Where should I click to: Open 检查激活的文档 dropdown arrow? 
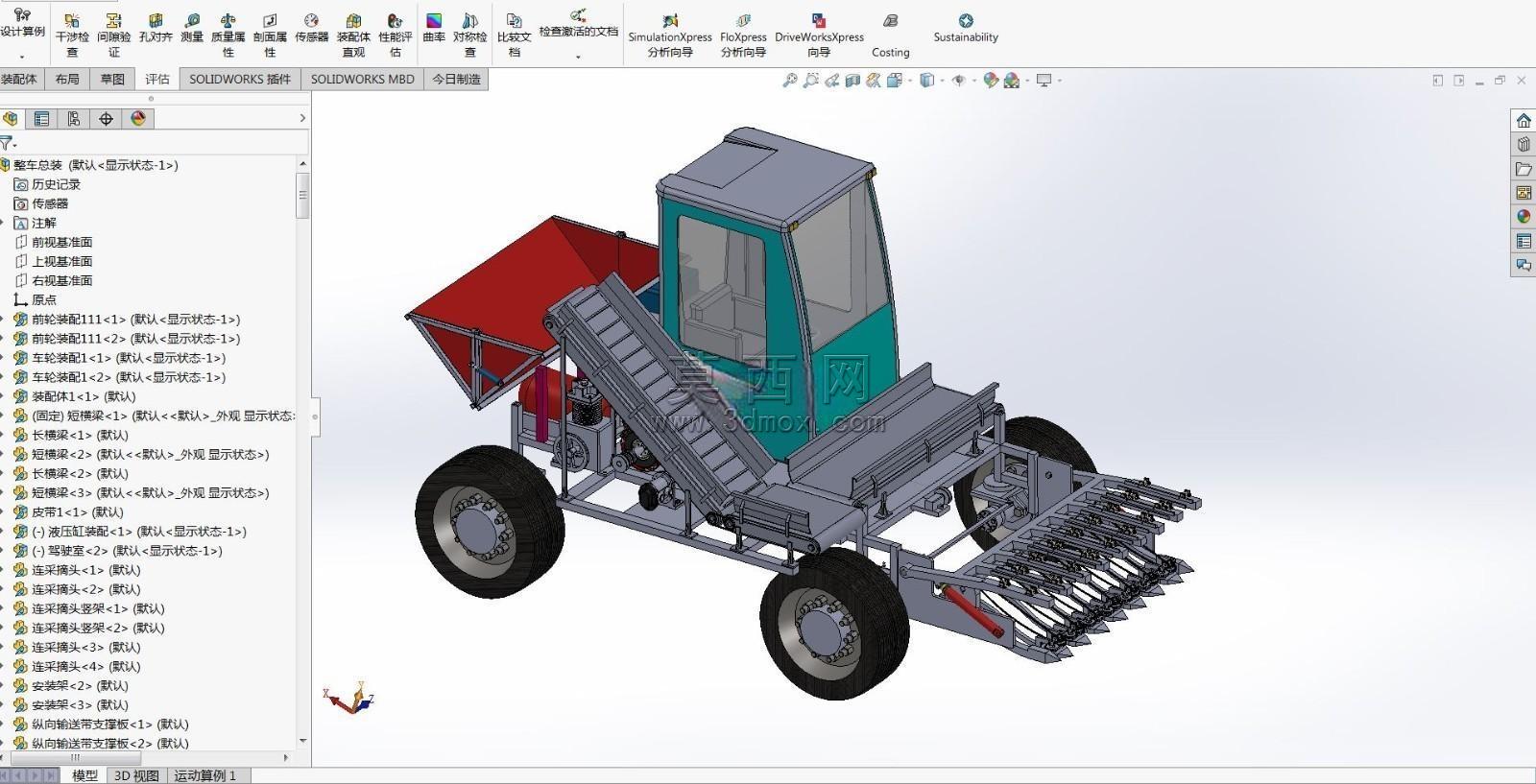578,57
